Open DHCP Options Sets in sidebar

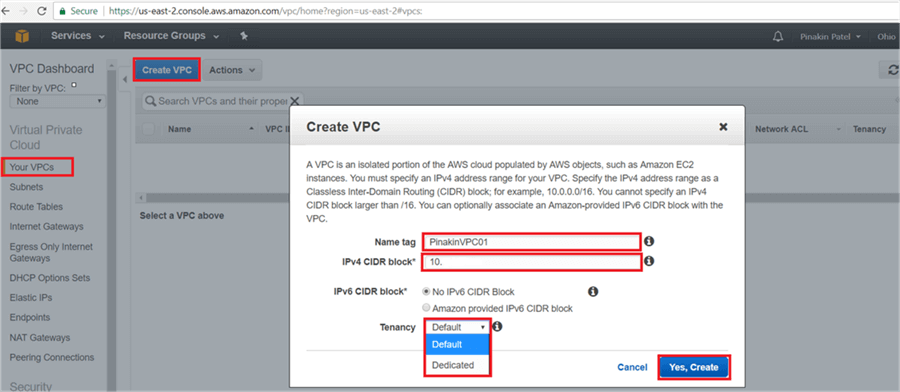pos(50,278)
